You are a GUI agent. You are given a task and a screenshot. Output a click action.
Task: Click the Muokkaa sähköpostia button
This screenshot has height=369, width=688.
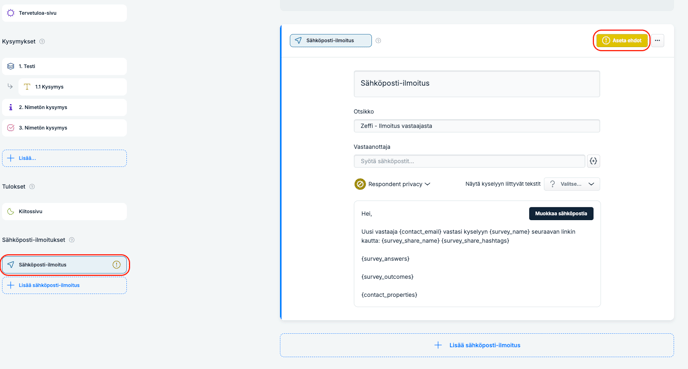tap(561, 214)
